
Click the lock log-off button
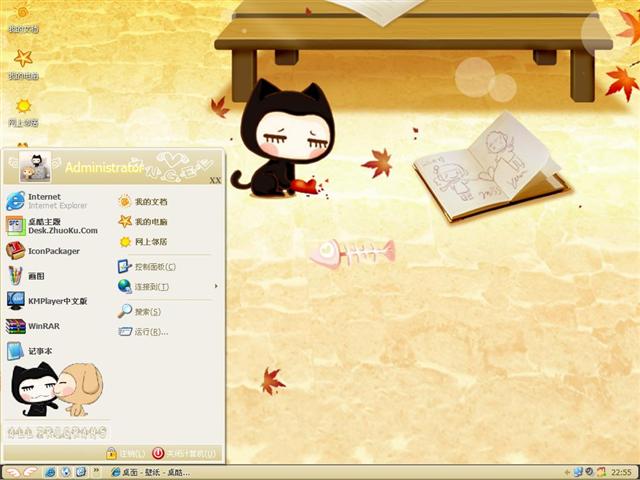pos(125,453)
